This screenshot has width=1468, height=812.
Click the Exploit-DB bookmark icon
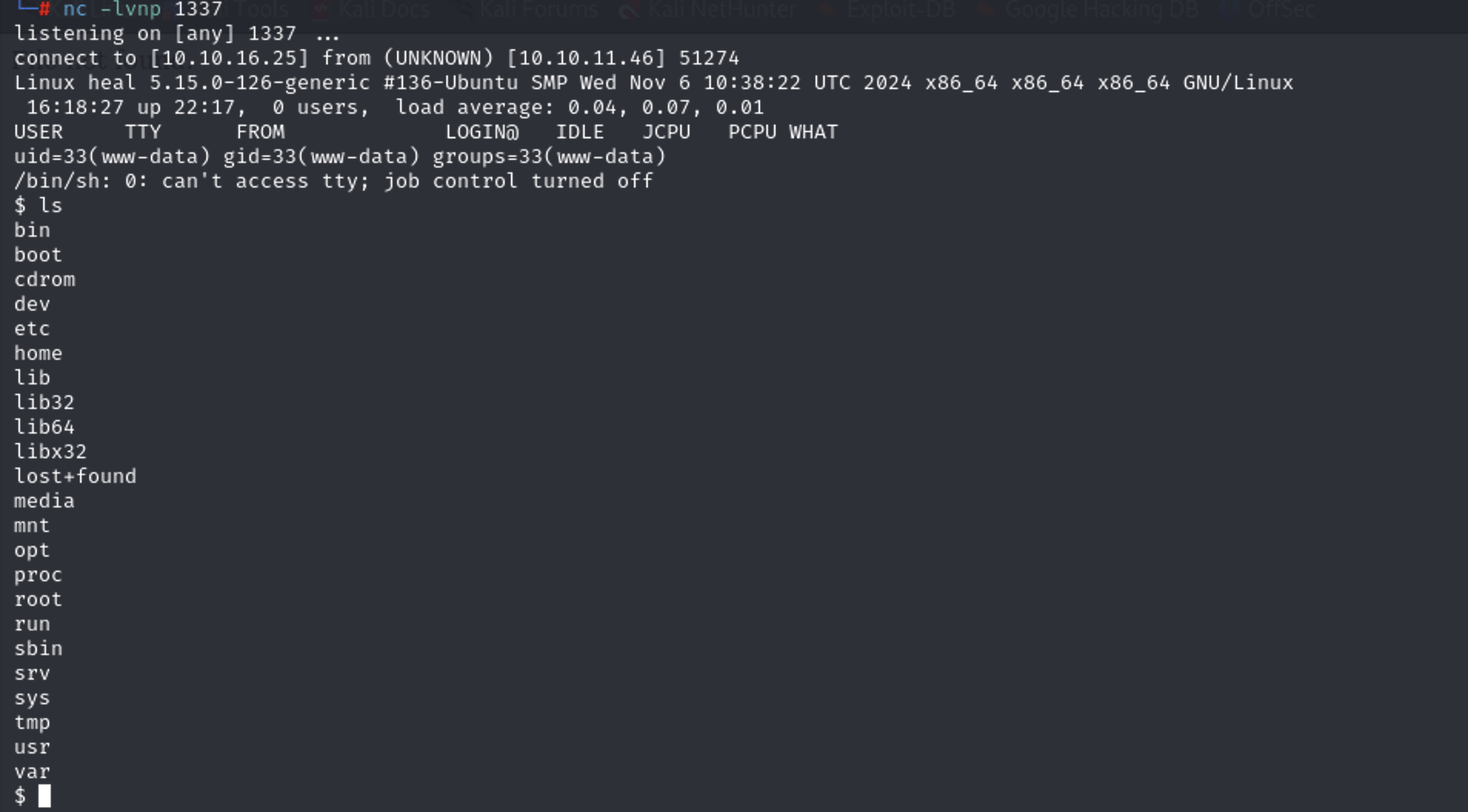click(x=828, y=10)
